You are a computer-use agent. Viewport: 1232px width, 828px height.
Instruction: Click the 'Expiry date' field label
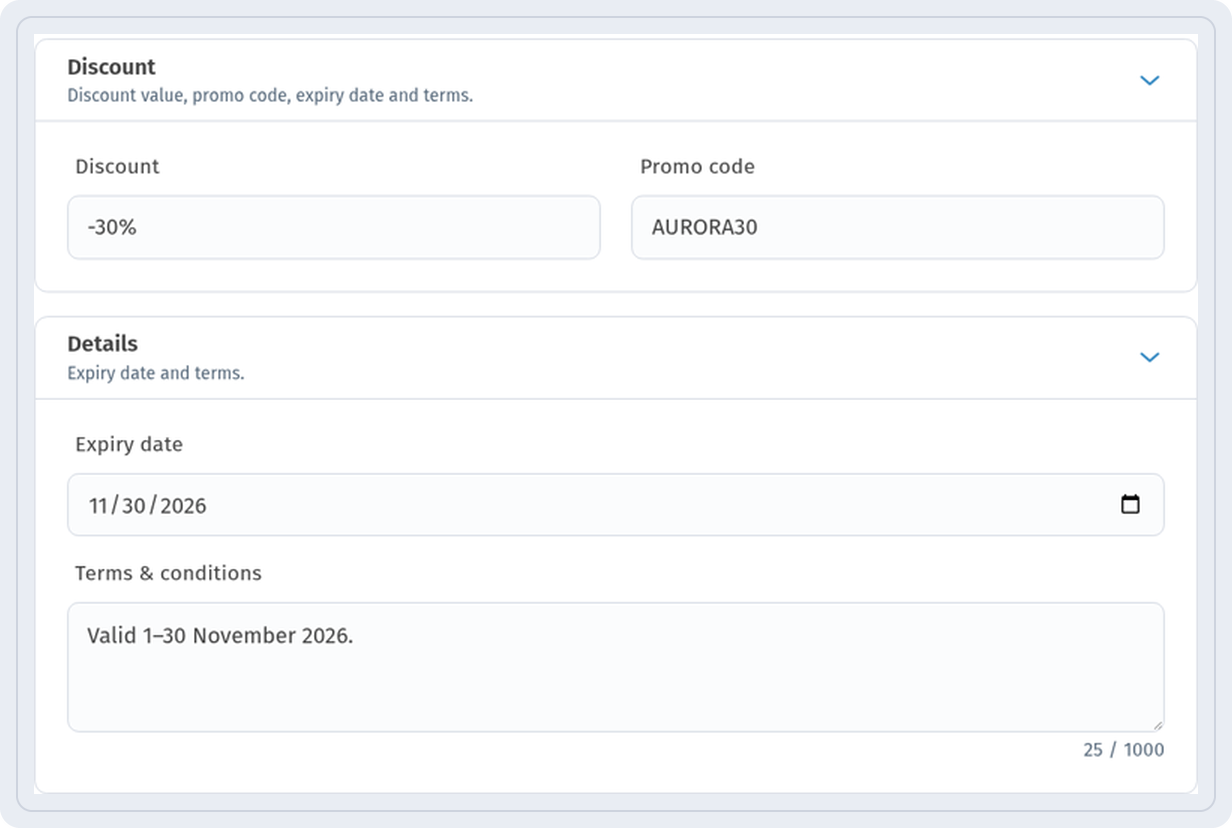tap(129, 444)
